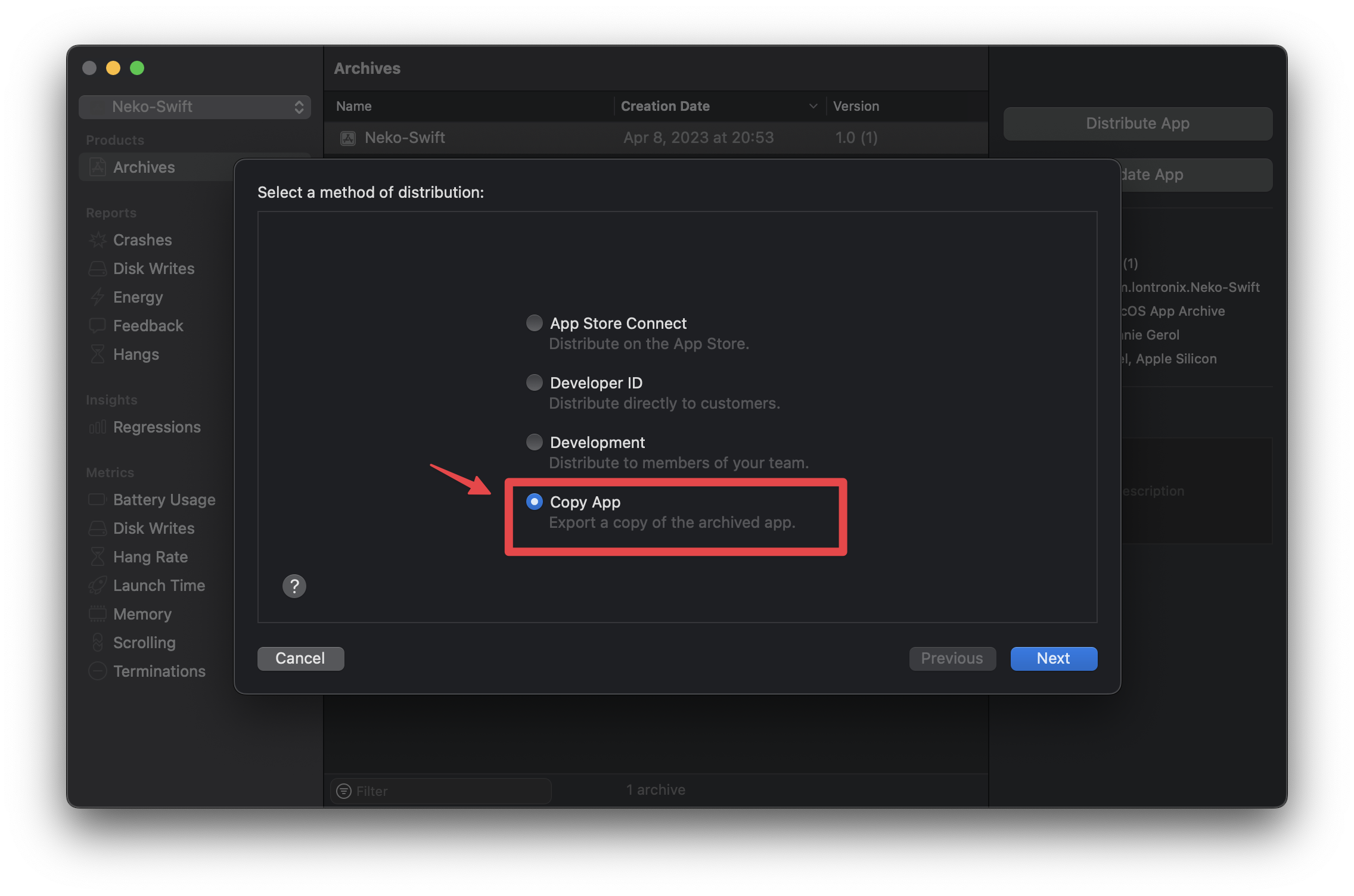This screenshot has width=1354, height=896.
Task: Click the Name column header
Action: (354, 106)
